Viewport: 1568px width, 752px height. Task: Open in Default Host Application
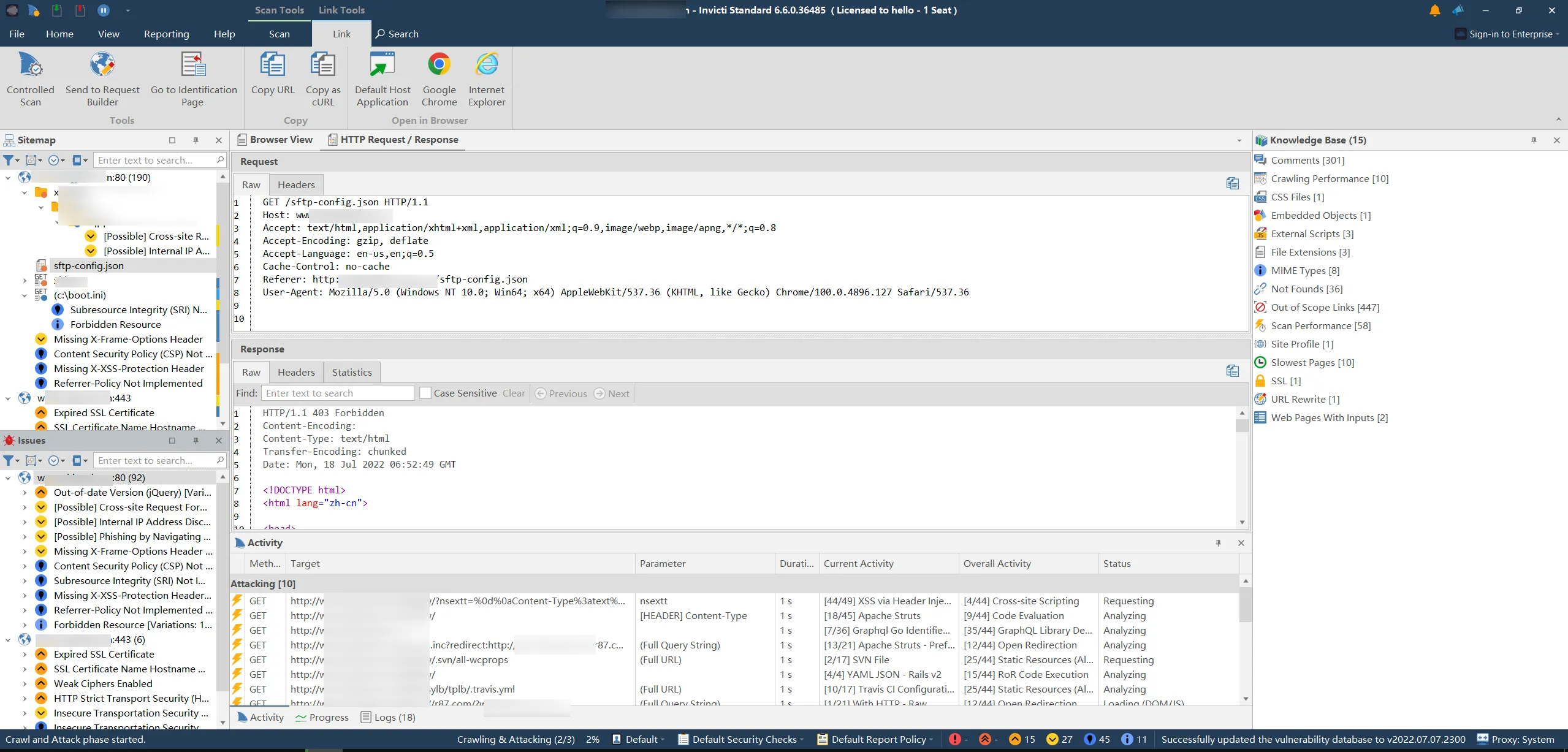(382, 80)
